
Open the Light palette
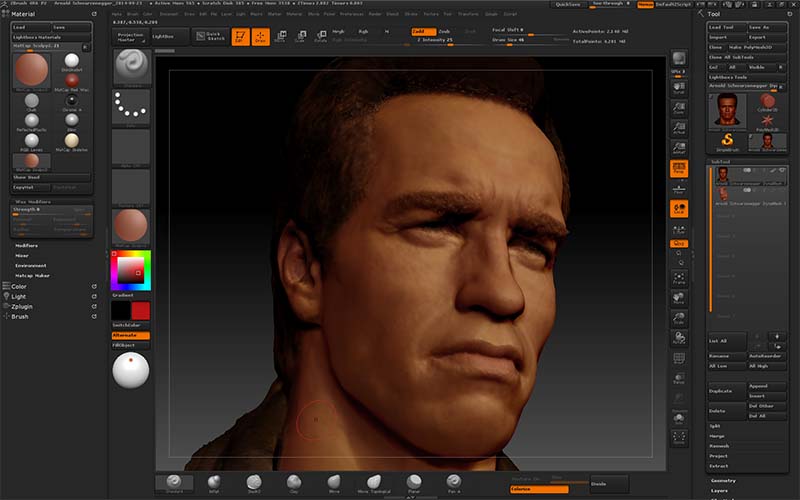click(x=18, y=296)
